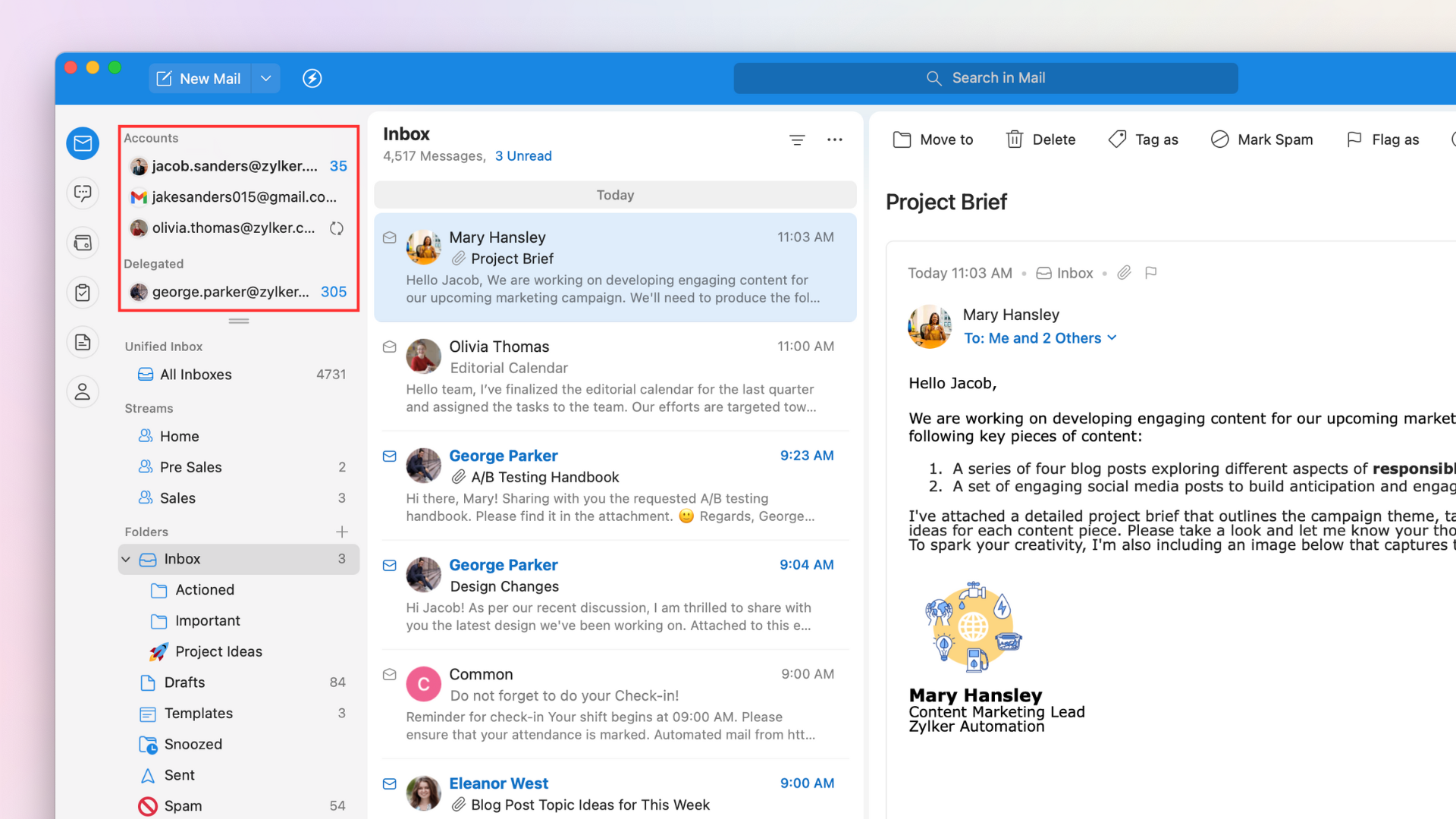Screen dimensions: 1456x819
Task: Show the 3 Unread messages link
Action: pos(523,156)
